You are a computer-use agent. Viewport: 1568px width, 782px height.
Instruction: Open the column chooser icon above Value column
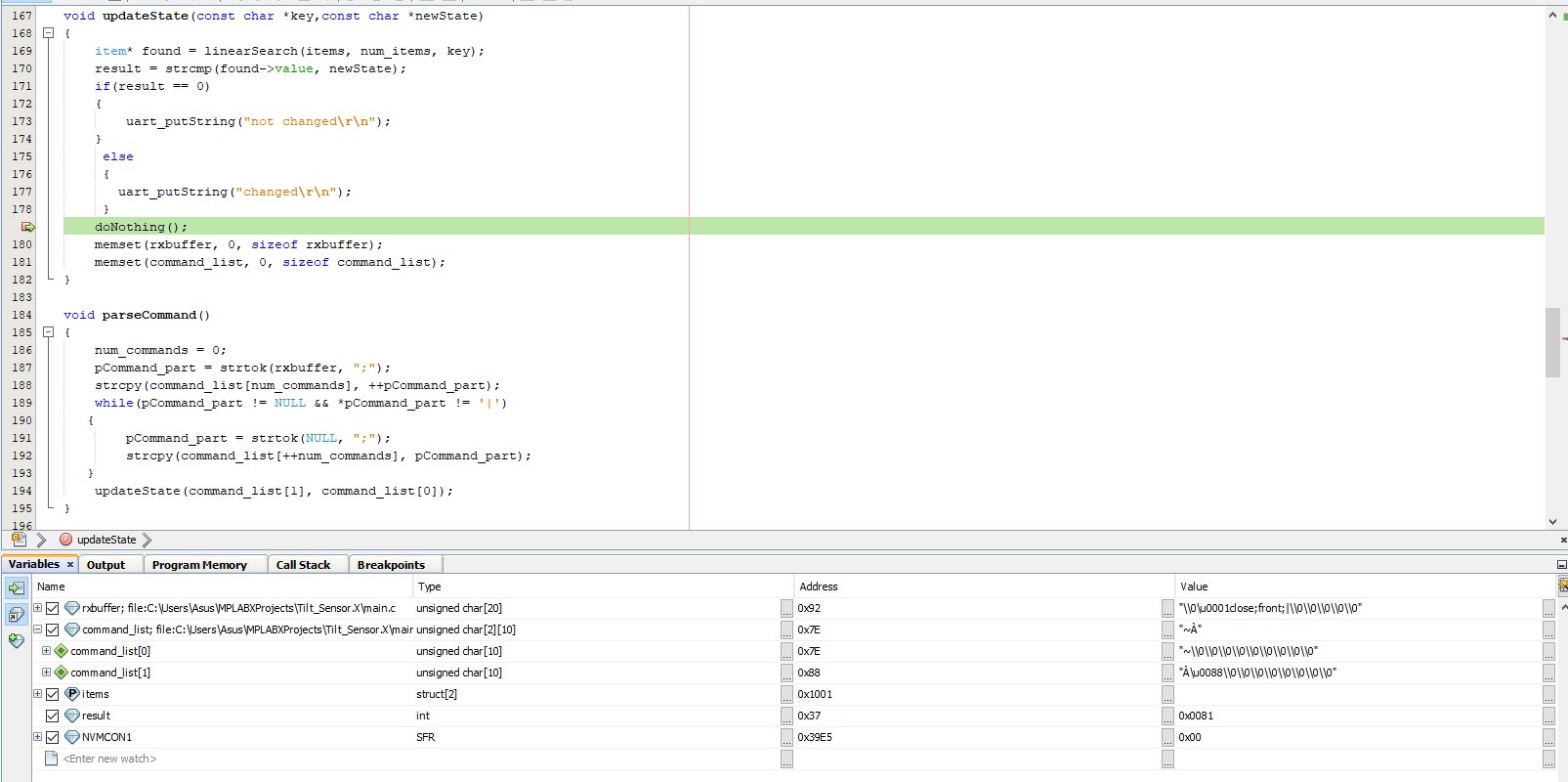pyautogui.click(x=1562, y=586)
